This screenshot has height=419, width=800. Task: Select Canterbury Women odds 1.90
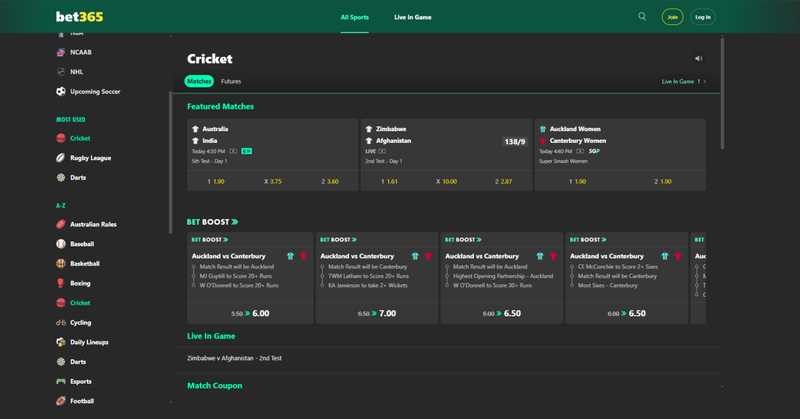tap(663, 181)
